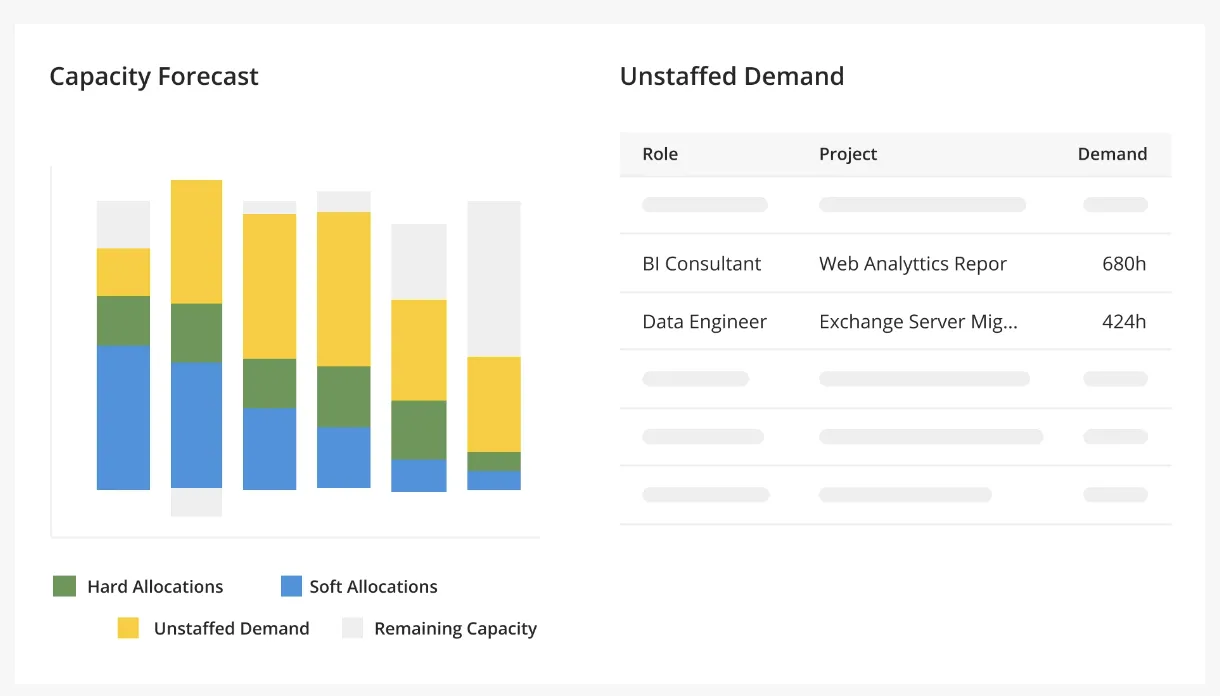The width and height of the screenshot is (1220, 696).
Task: Click the blue Soft Allocations legend swatch
Action: point(291,586)
